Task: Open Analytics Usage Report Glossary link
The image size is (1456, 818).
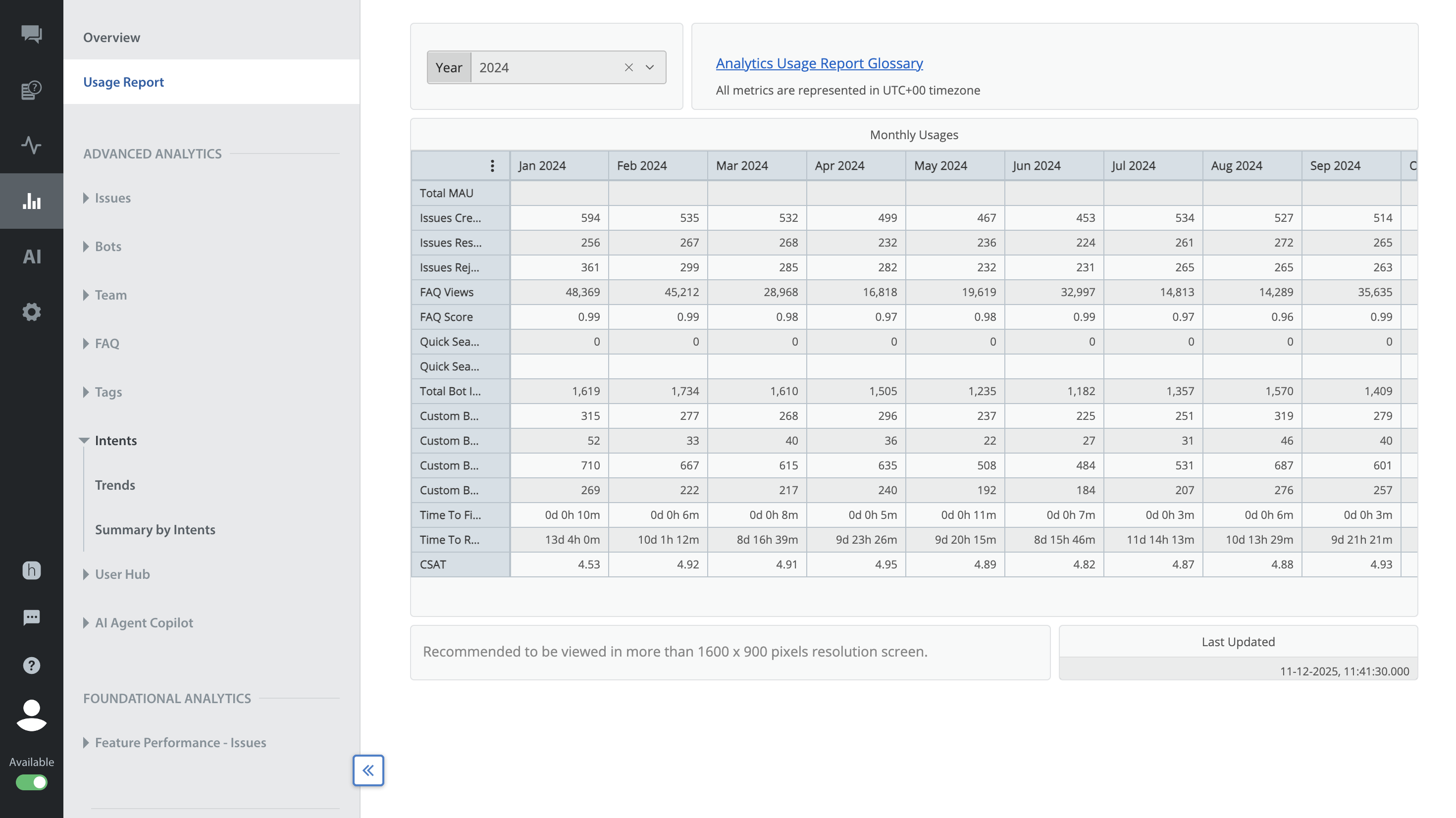Action: 819,63
